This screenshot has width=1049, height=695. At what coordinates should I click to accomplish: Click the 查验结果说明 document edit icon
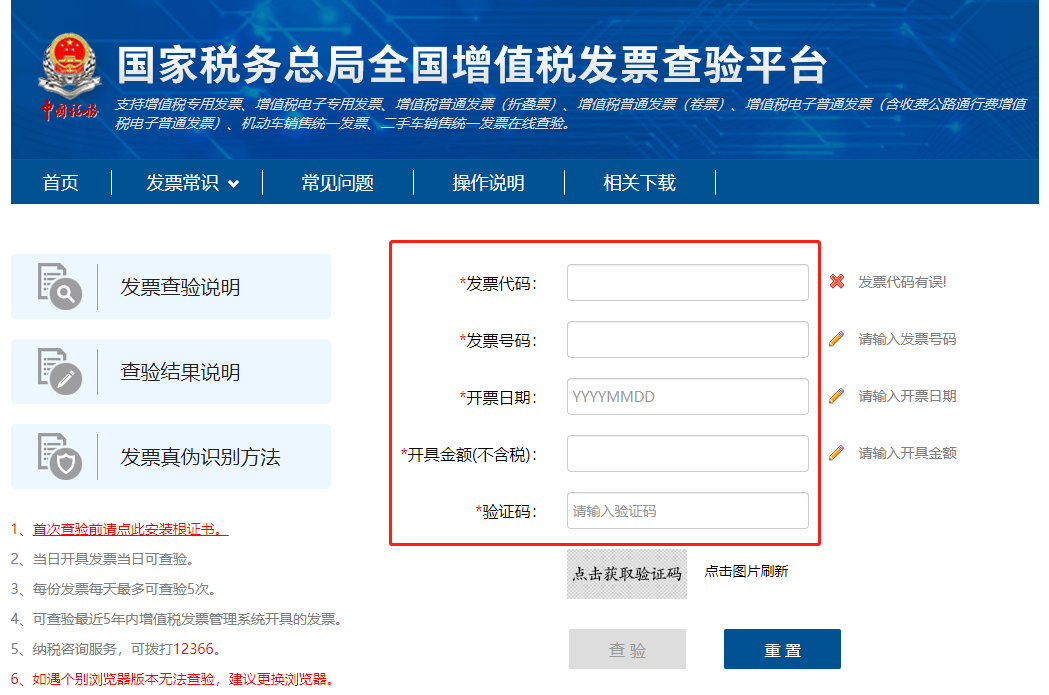[x=60, y=371]
